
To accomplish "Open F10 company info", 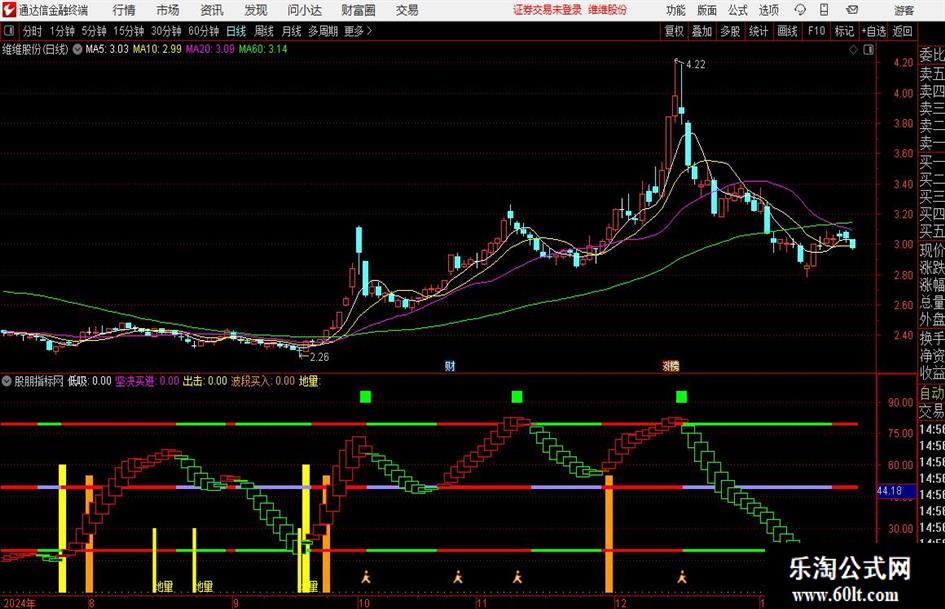I will click(816, 31).
